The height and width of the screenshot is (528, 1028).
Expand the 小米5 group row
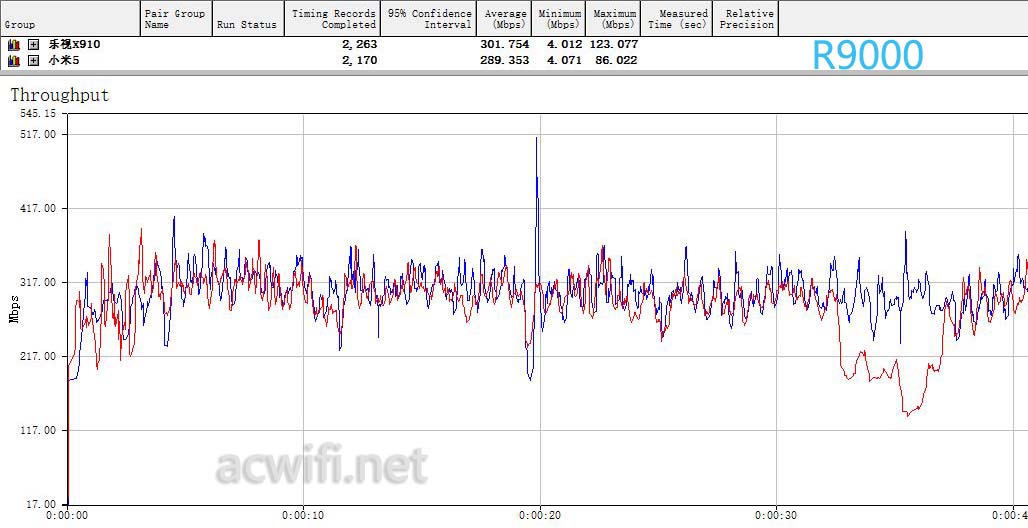point(33,60)
